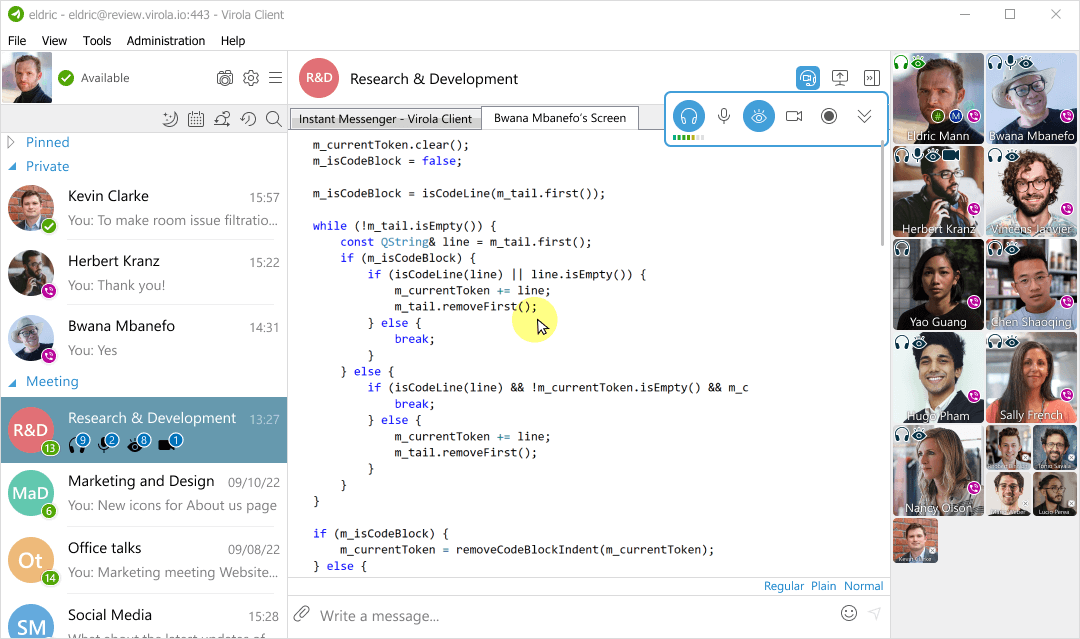The height and width of the screenshot is (639, 1080).
Task: Open the Research & Development conversation
Action: [152, 418]
